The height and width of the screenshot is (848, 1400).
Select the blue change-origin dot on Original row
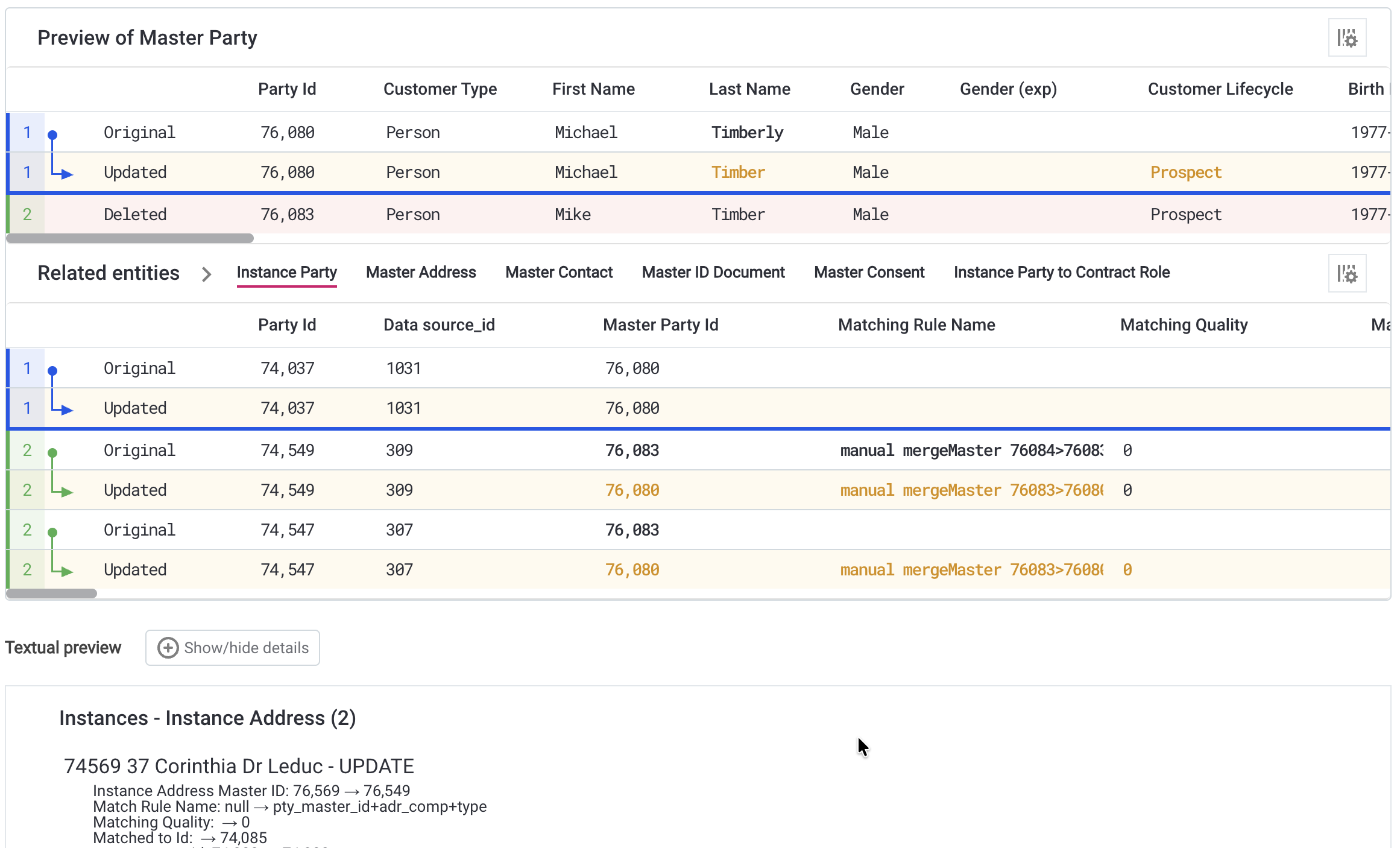[54, 134]
